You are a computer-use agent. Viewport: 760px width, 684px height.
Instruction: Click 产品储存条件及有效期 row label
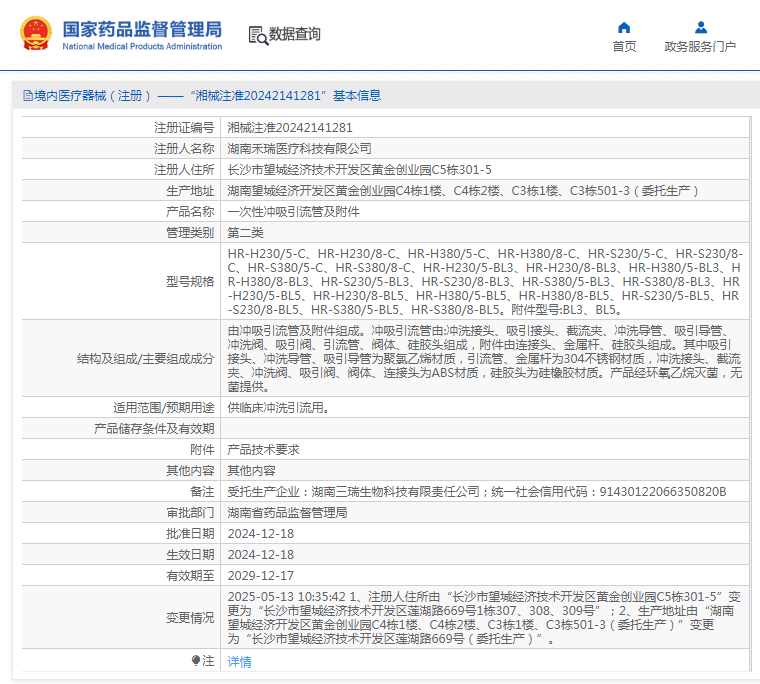click(154, 429)
